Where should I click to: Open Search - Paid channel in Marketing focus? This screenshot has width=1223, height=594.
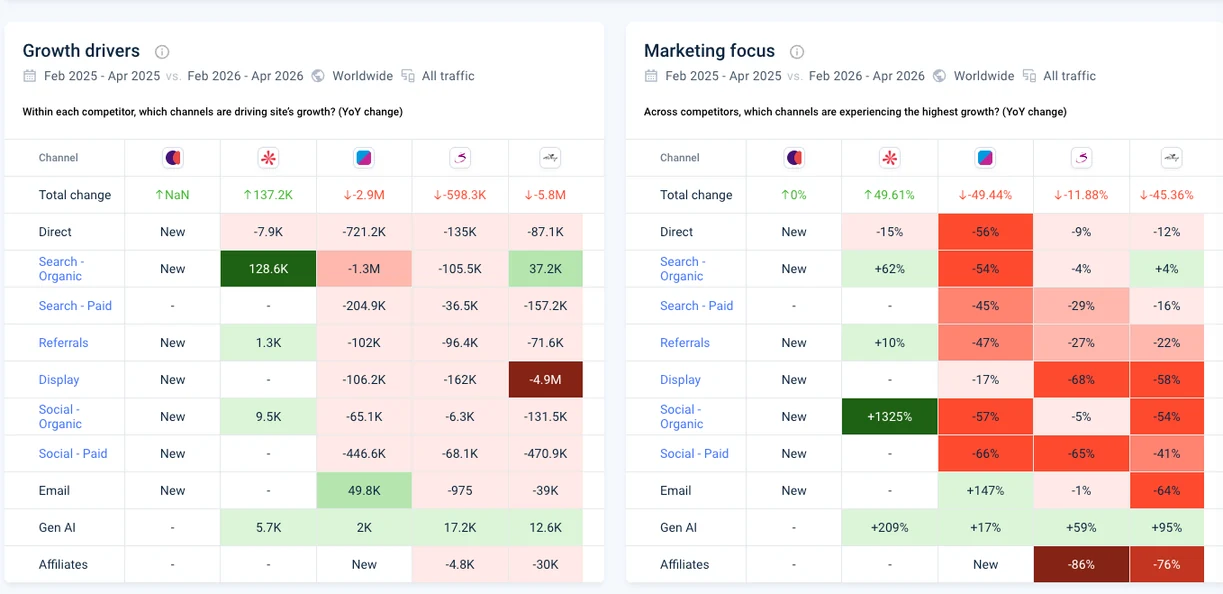tap(697, 306)
